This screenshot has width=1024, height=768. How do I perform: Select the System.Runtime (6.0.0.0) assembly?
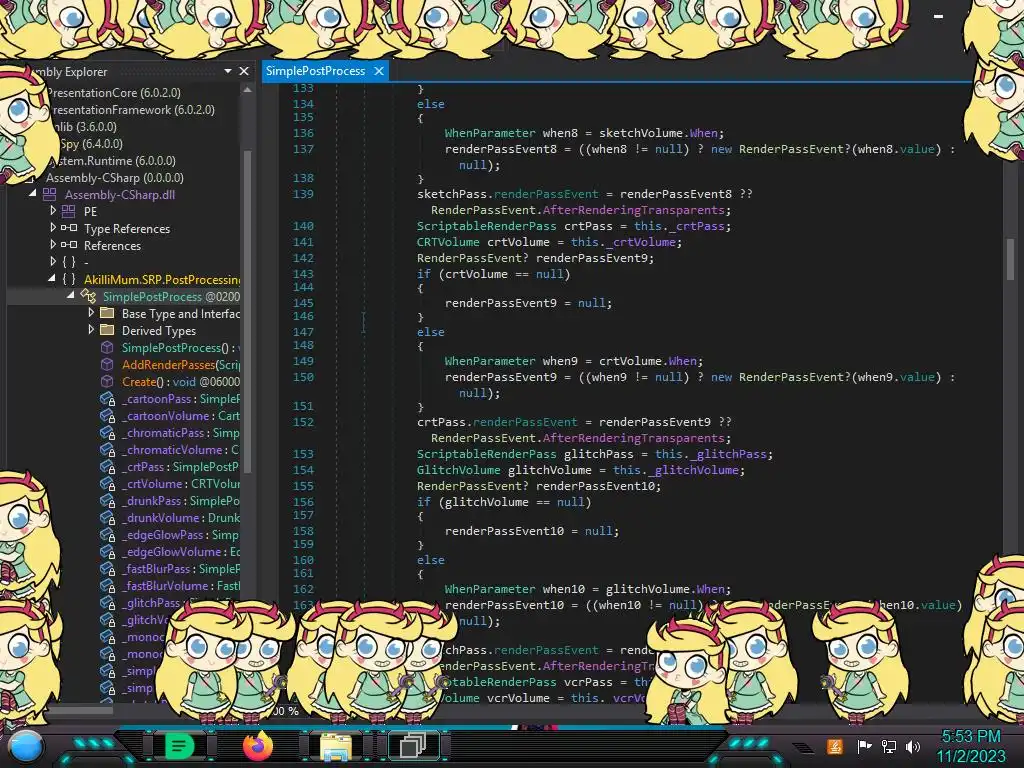114,161
